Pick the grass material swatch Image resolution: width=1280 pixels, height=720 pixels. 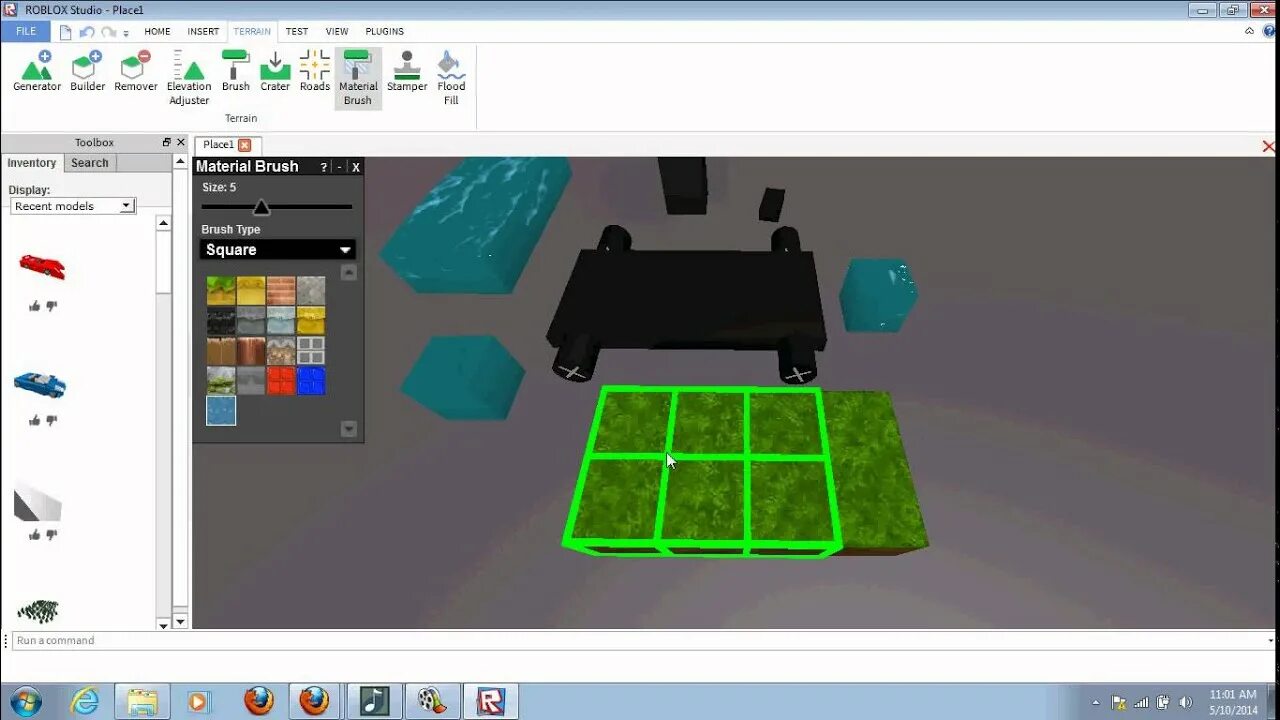tap(221, 291)
